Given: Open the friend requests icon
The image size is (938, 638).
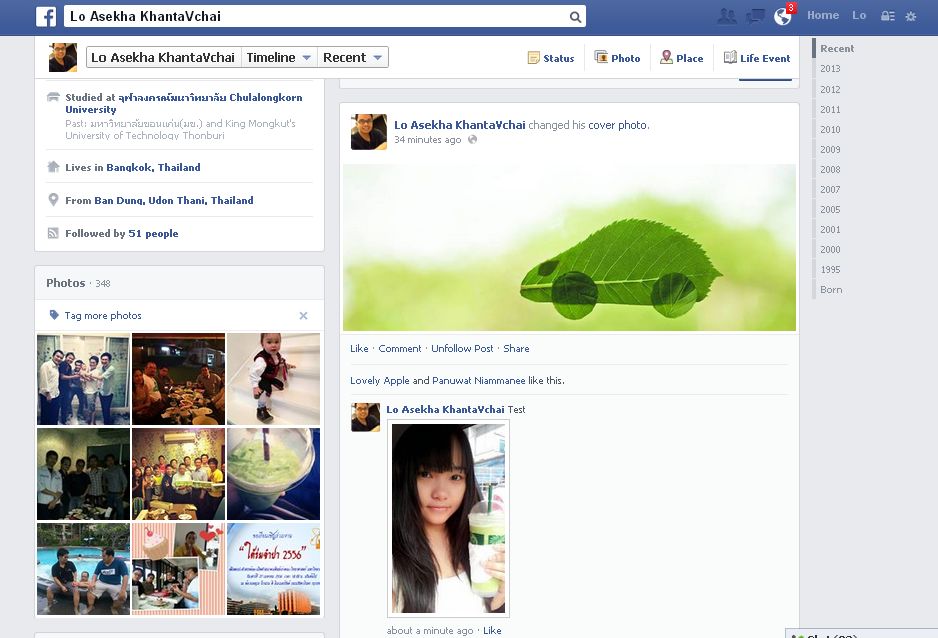Looking at the screenshot, I should (x=727, y=16).
